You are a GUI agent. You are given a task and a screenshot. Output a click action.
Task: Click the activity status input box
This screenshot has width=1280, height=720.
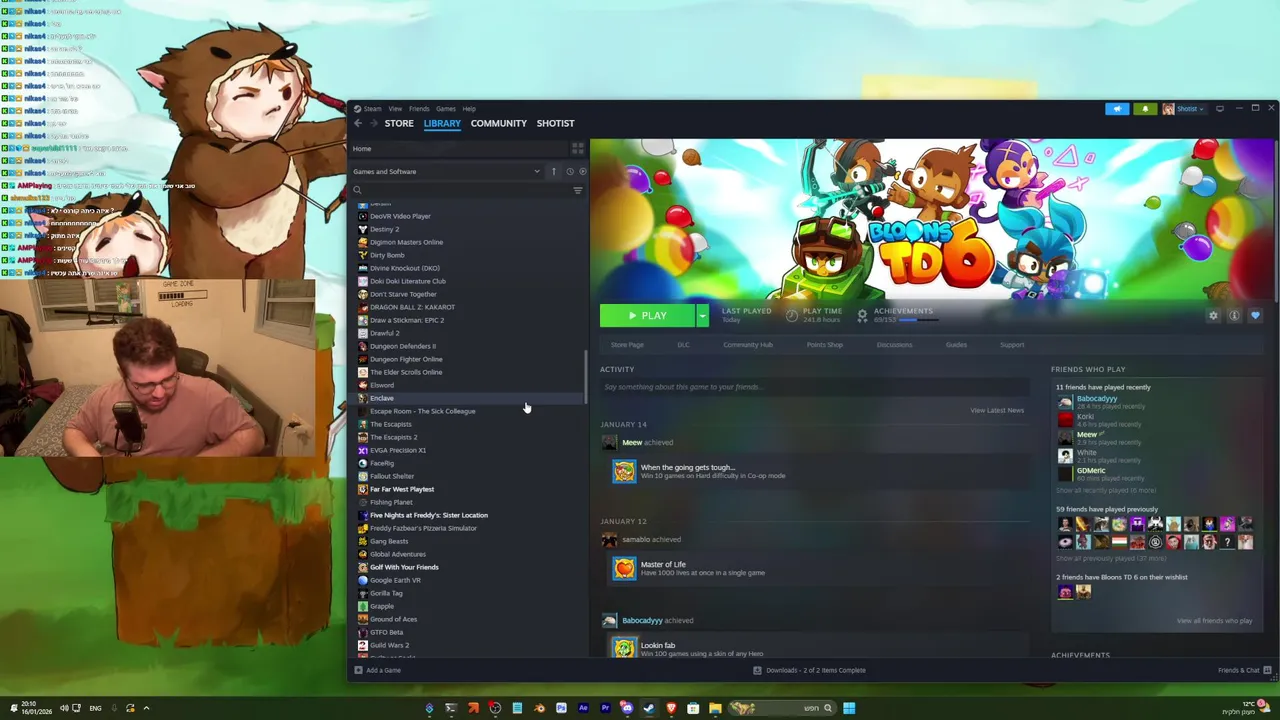point(815,387)
